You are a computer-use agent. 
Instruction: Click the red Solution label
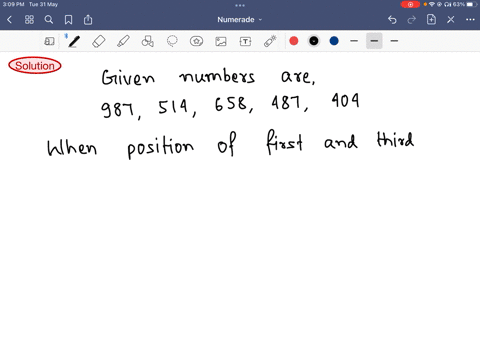coord(35,65)
